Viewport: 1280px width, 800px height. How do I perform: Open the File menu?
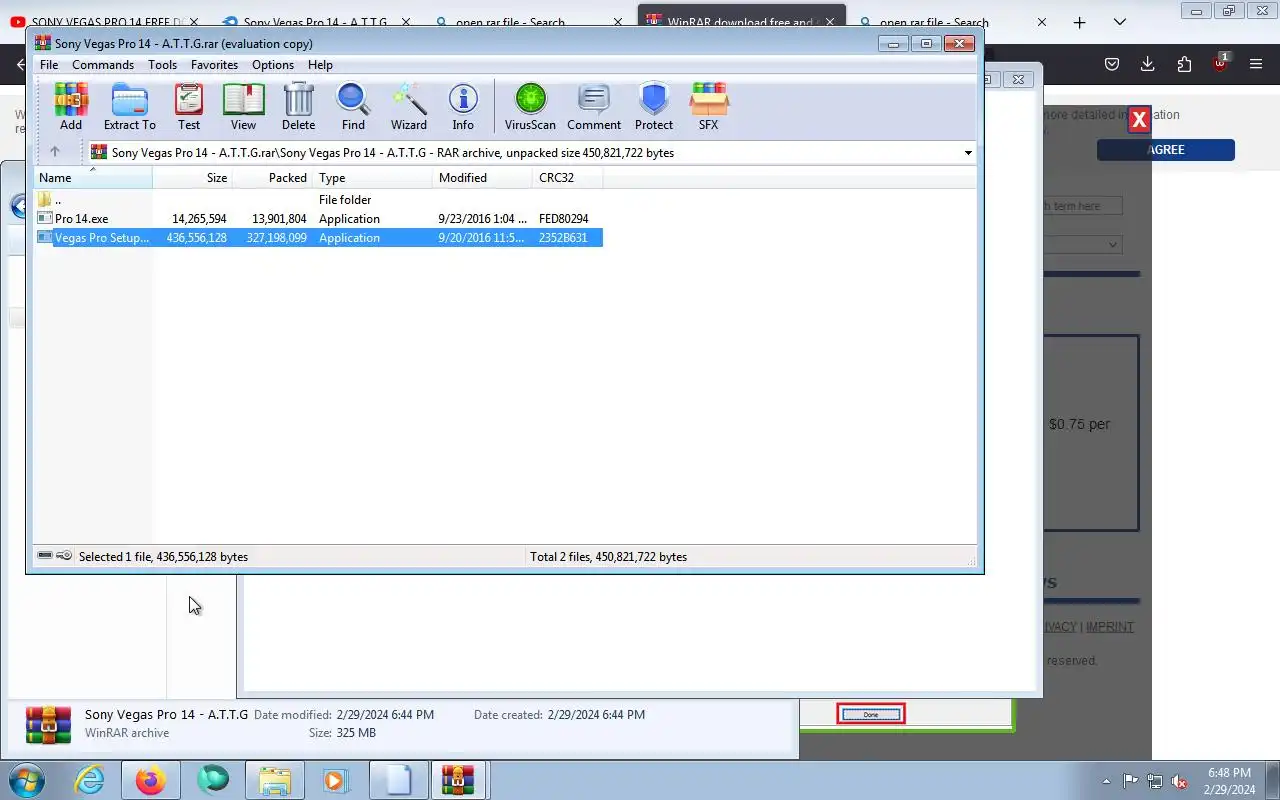point(49,65)
